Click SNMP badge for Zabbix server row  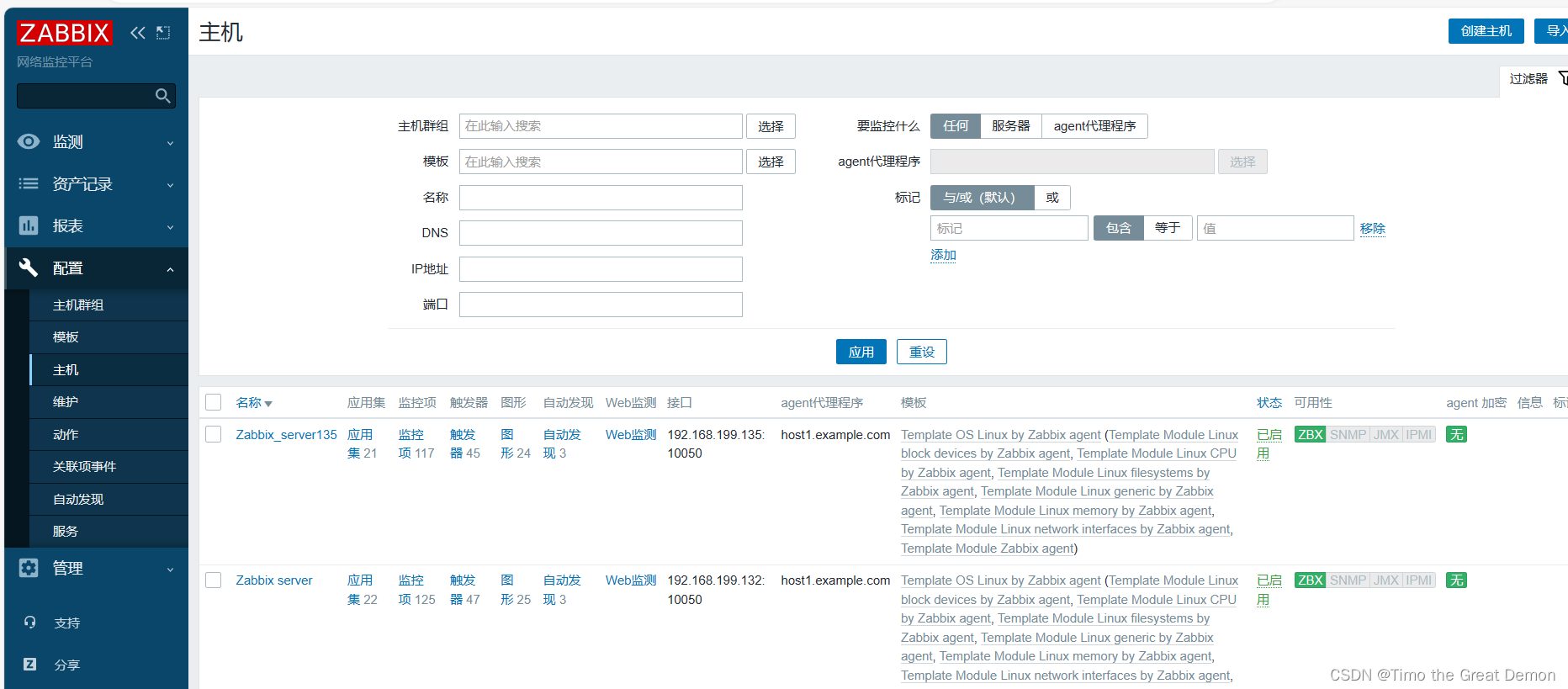[1348, 580]
